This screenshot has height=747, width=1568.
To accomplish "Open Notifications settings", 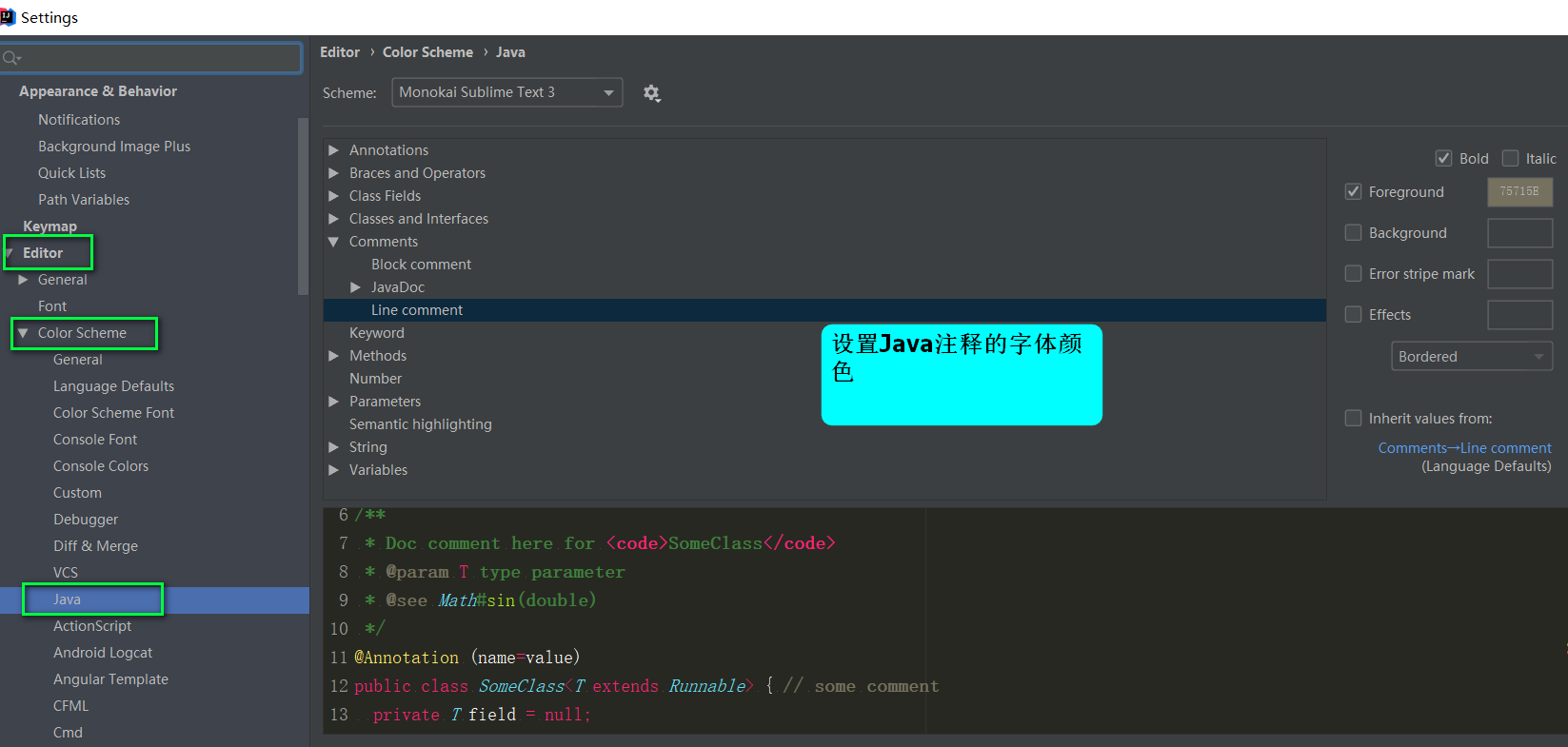I will point(79,120).
